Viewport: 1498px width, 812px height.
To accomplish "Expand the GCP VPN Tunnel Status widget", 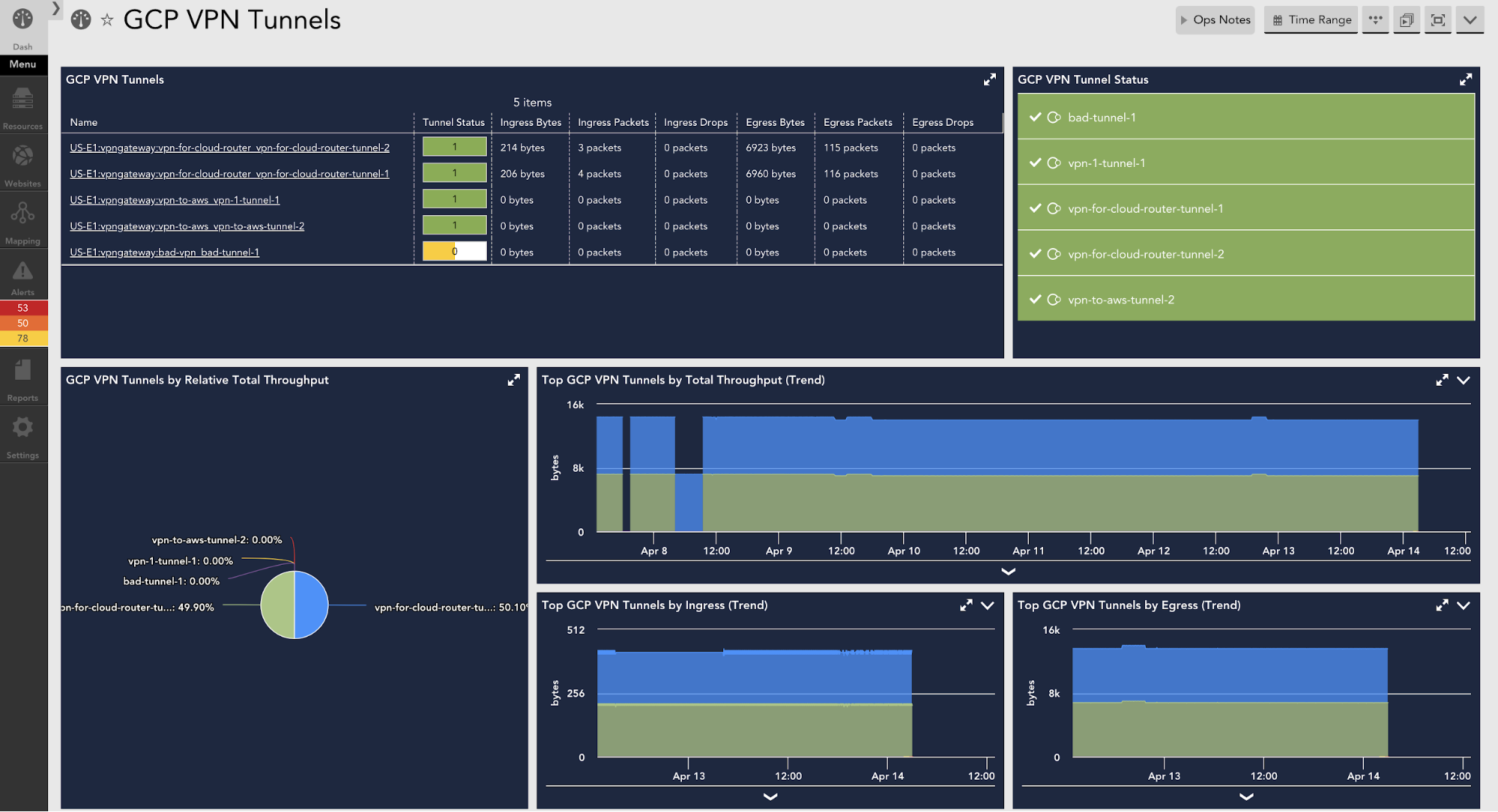I will pyautogui.click(x=1466, y=79).
